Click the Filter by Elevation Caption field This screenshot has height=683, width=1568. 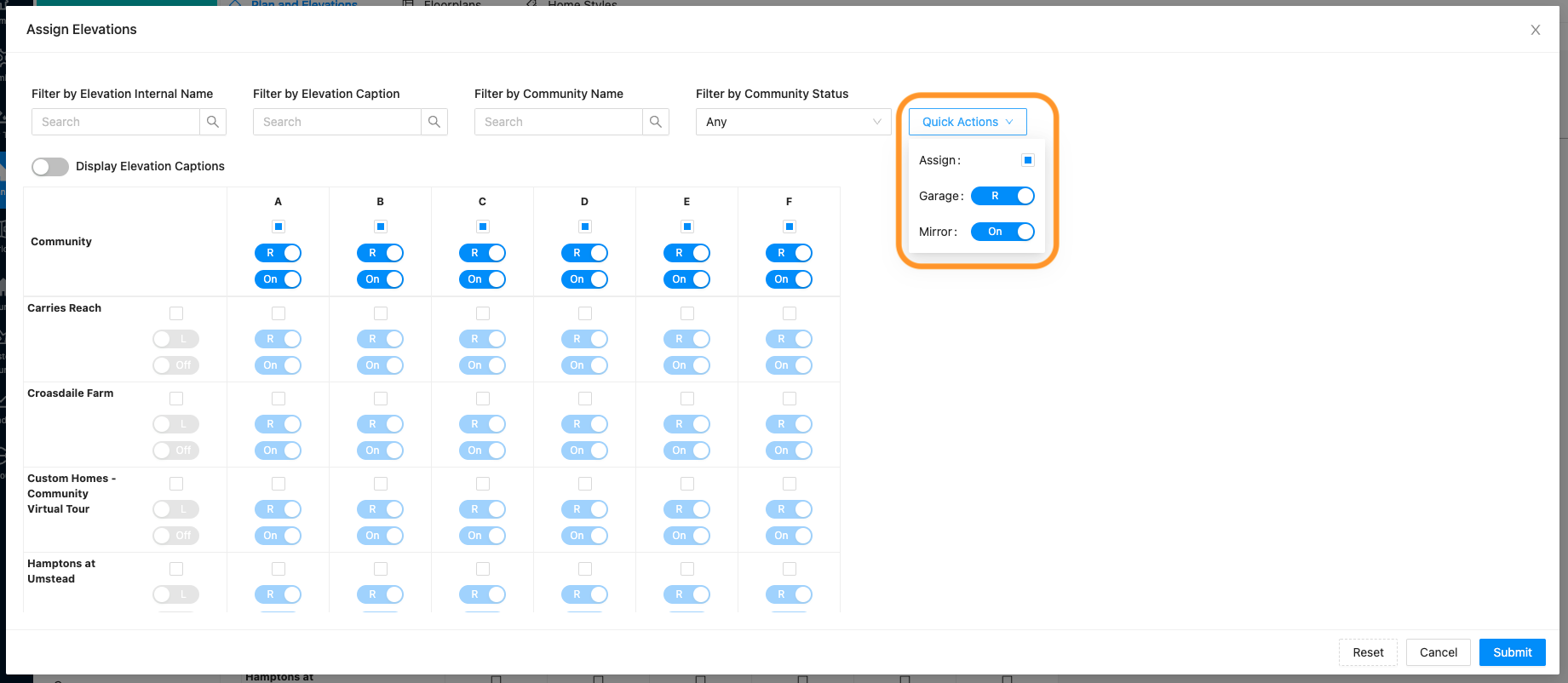pos(336,122)
